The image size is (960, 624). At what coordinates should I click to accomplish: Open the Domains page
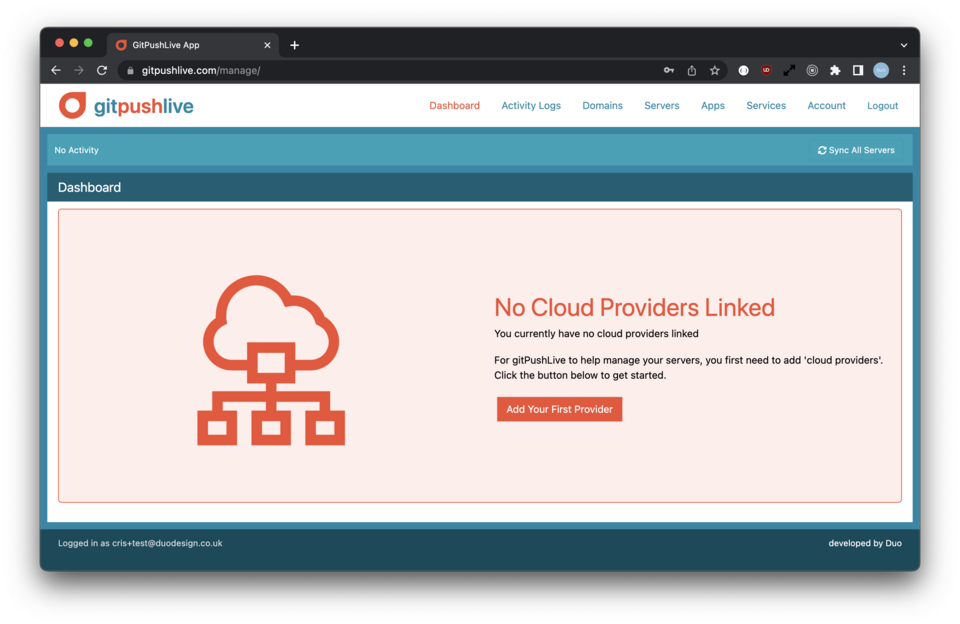[x=602, y=105]
